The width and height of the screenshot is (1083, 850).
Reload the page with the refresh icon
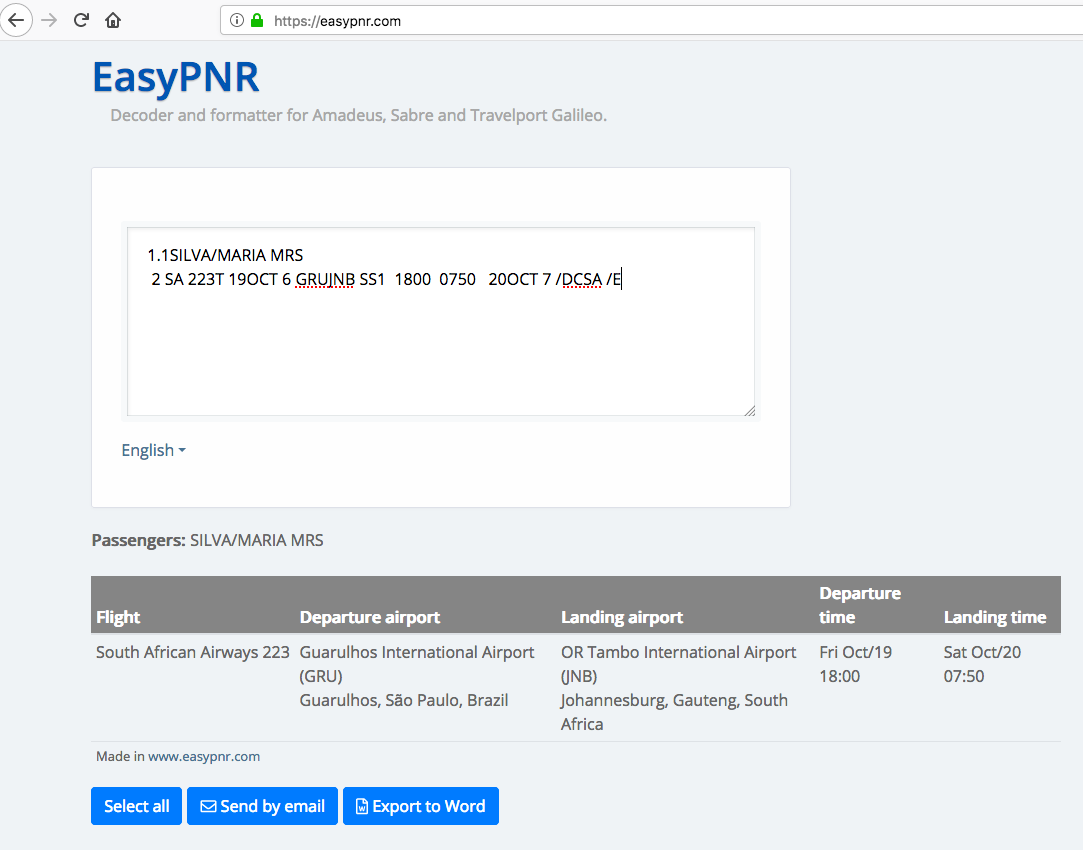tap(82, 20)
